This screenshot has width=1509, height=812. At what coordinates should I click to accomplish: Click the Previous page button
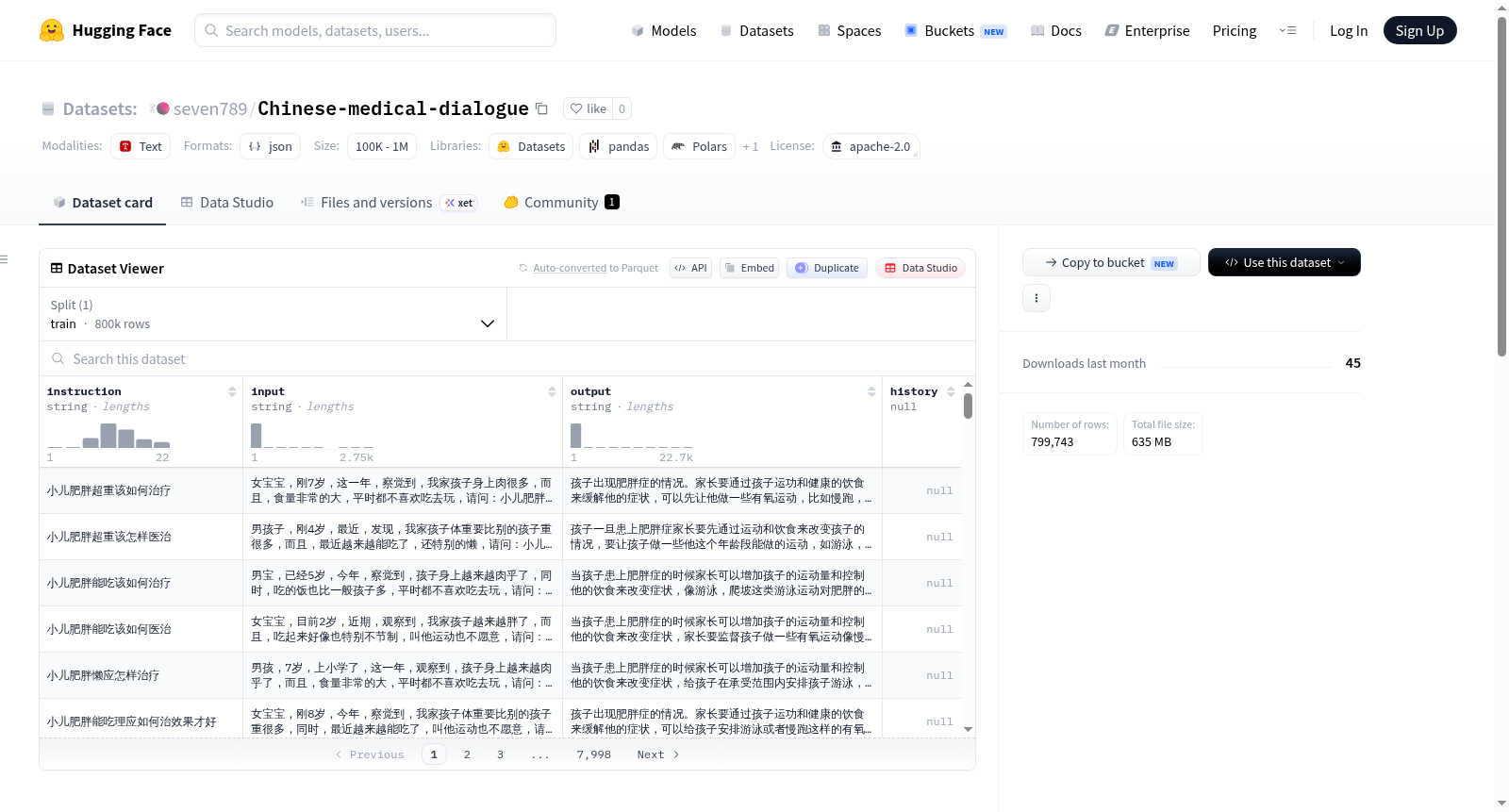pos(370,754)
